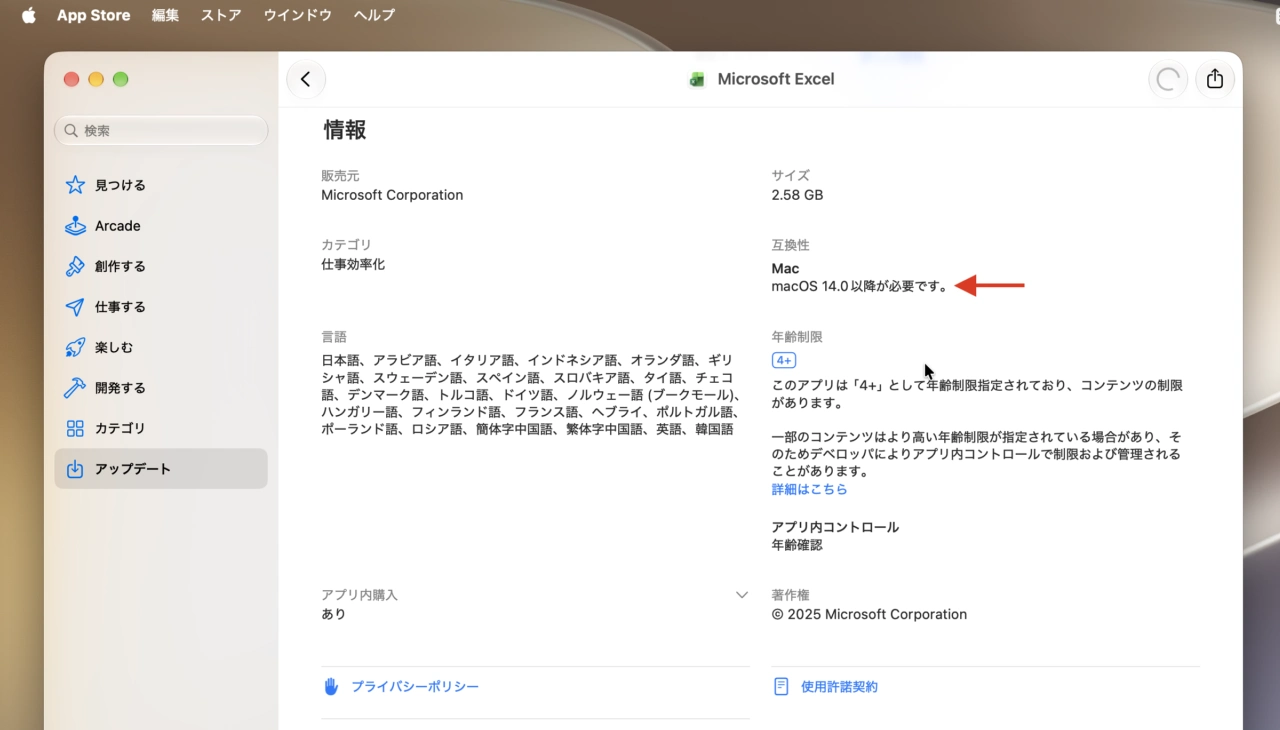Click the Apple logo in menu bar
Image resolution: width=1280 pixels, height=730 pixels.
pos(28,15)
